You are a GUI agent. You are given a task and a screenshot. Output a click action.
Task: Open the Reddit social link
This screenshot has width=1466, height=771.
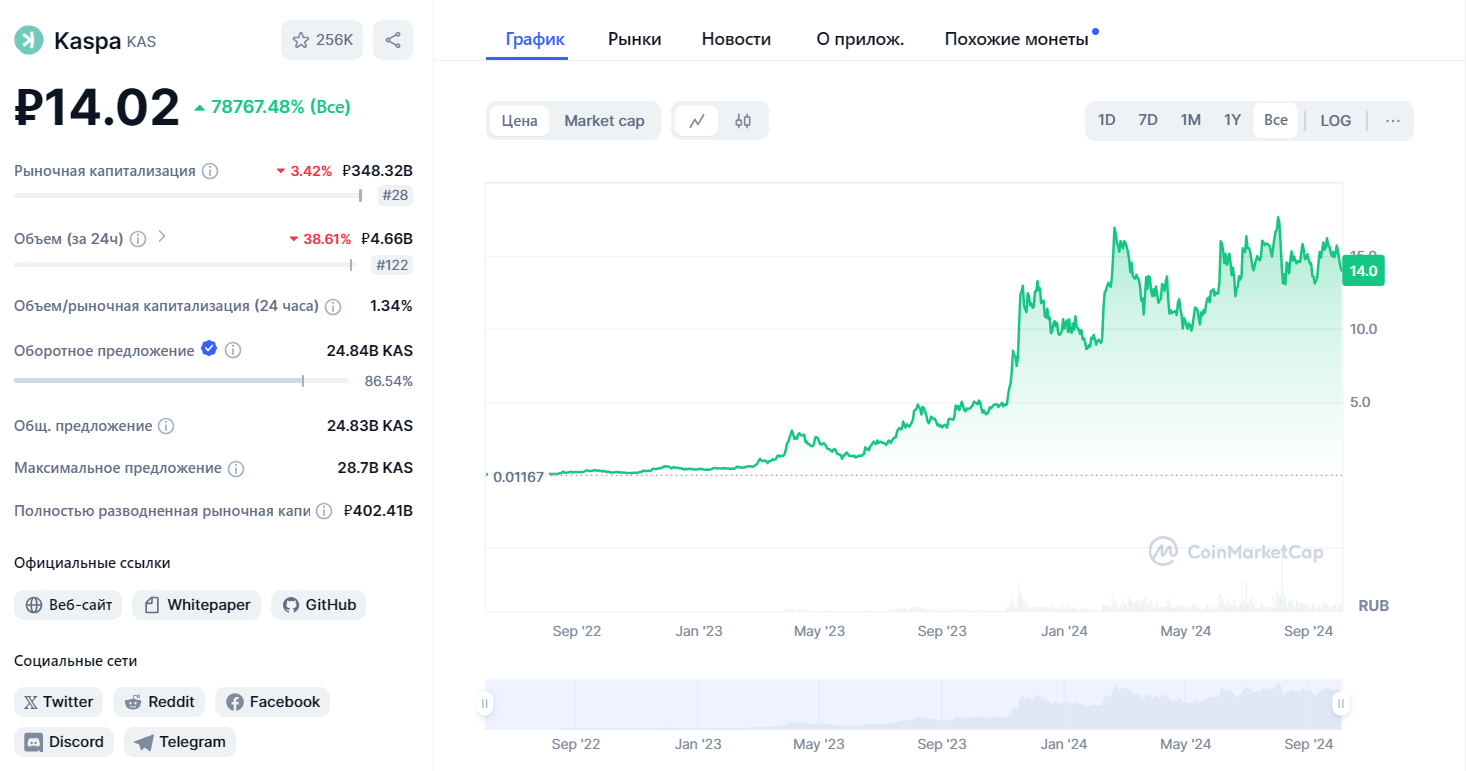pyautogui.click(x=159, y=702)
